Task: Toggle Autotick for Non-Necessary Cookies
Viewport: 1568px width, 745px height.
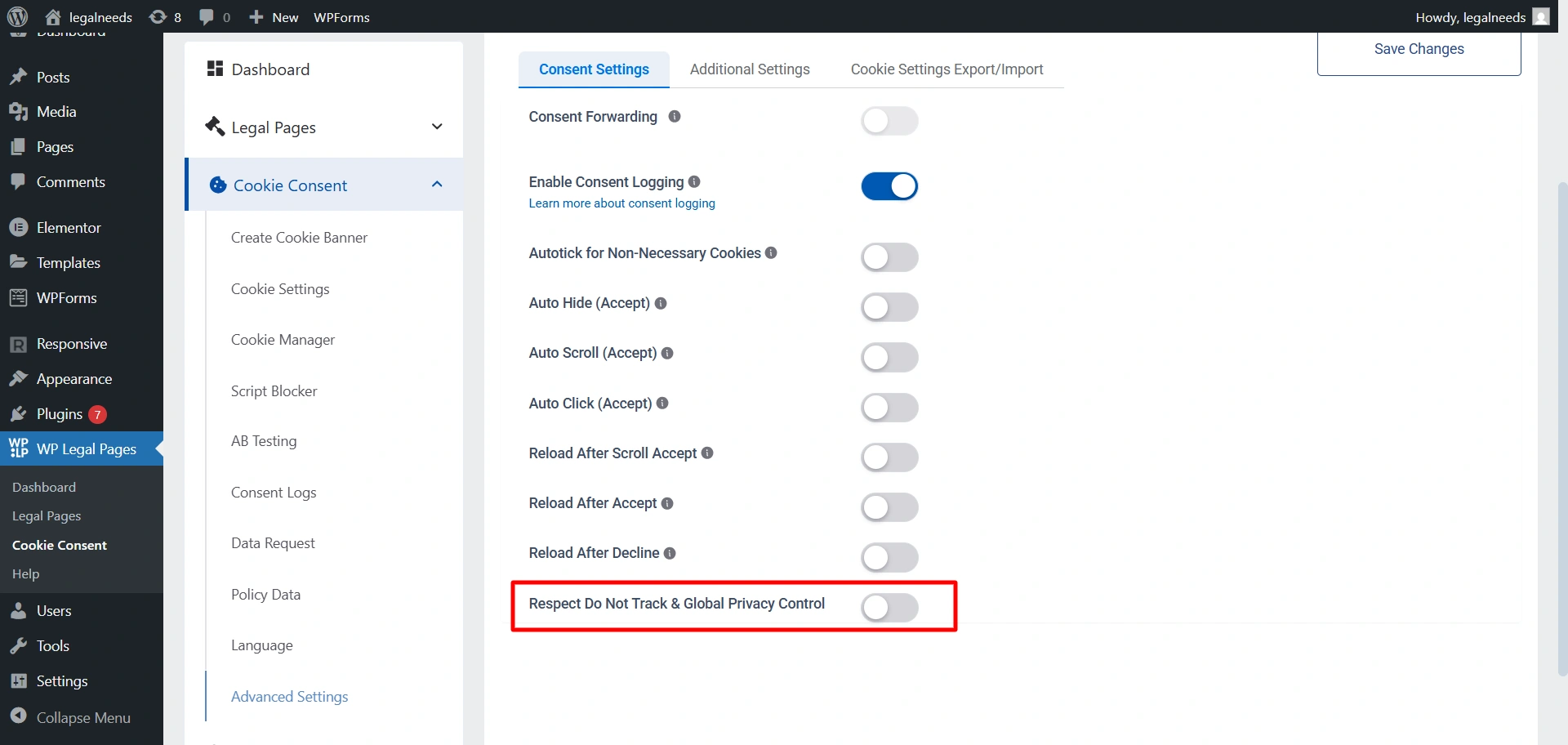Action: click(889, 257)
